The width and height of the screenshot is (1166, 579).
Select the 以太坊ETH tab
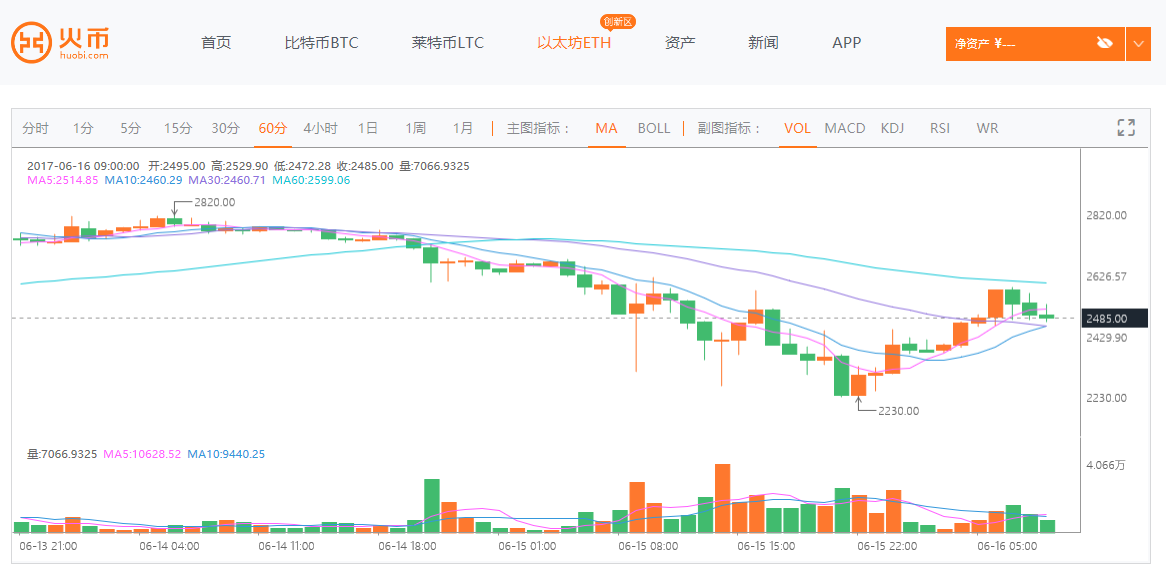[574, 43]
